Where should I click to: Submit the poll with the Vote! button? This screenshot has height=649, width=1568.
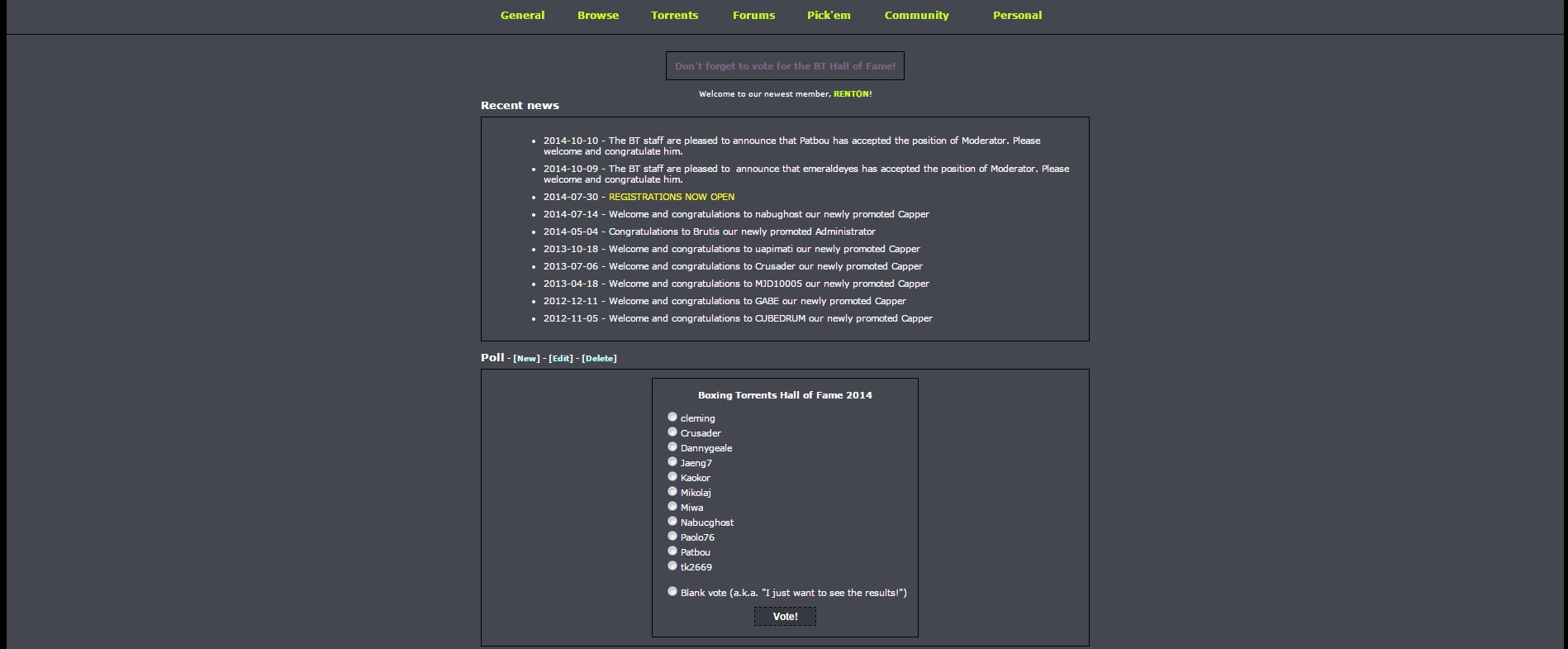click(x=785, y=617)
